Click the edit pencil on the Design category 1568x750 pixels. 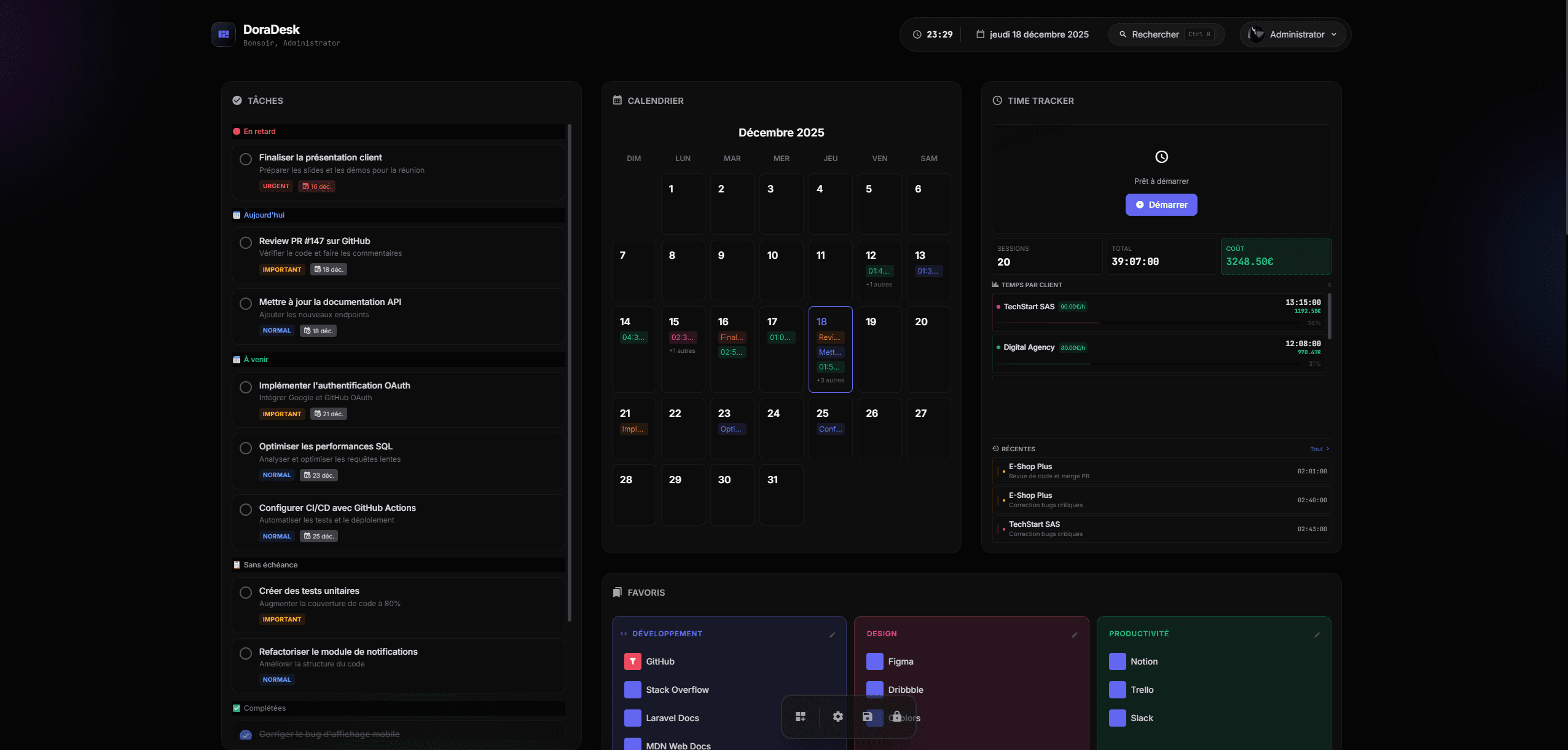point(1075,634)
